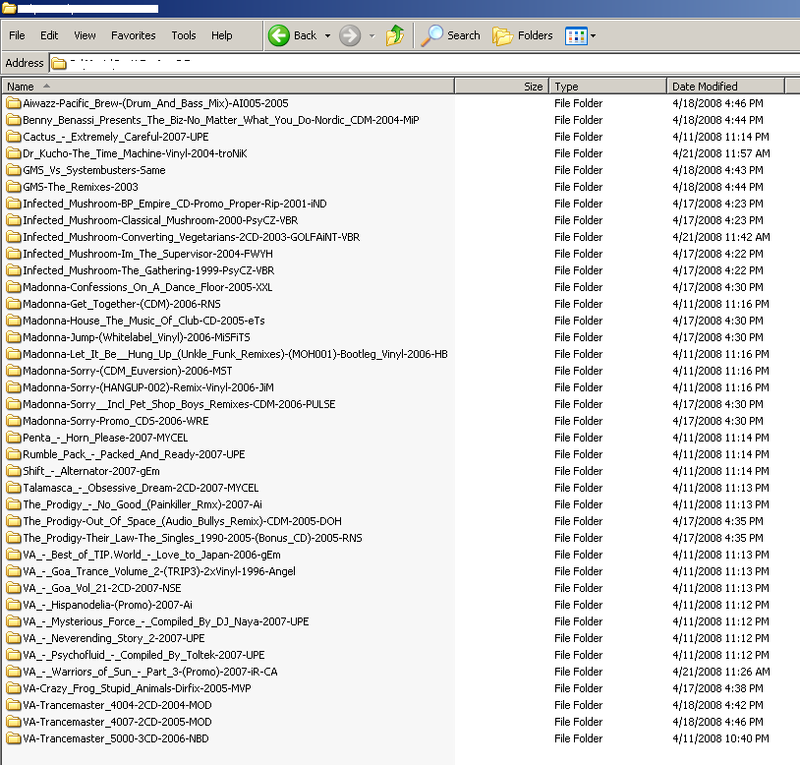Open the Back history dropdown arrow
Screen dimensions: 800x765
click(x=328, y=36)
